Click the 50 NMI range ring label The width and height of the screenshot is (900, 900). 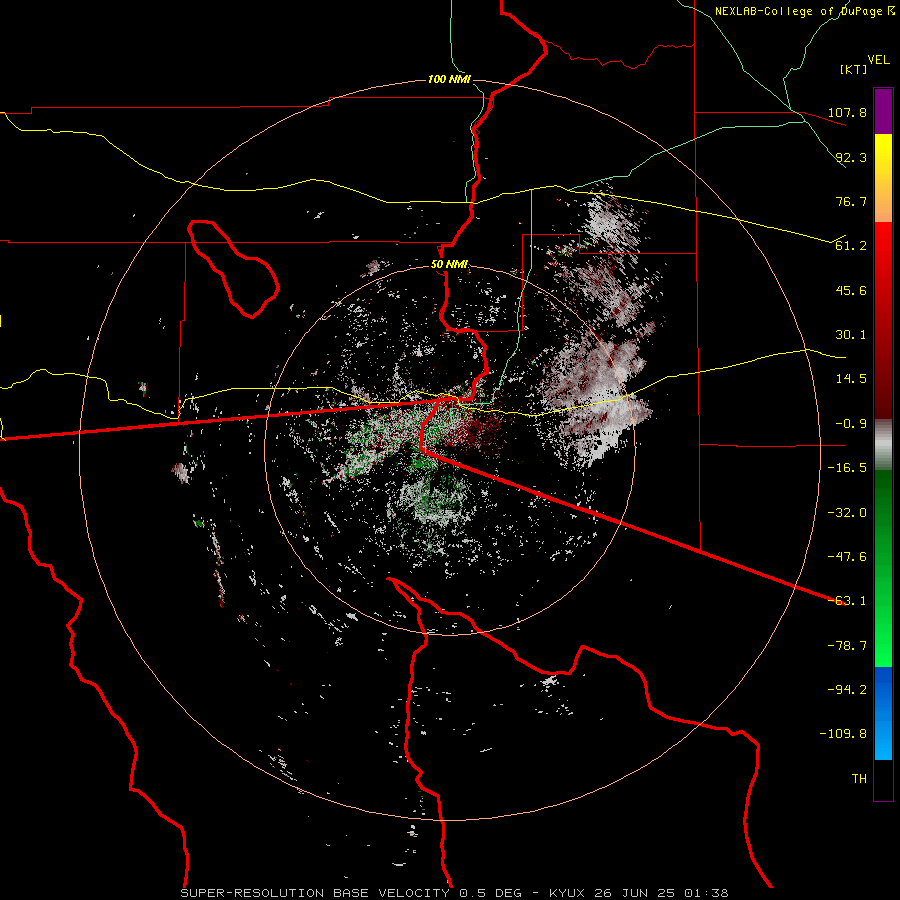point(449,265)
